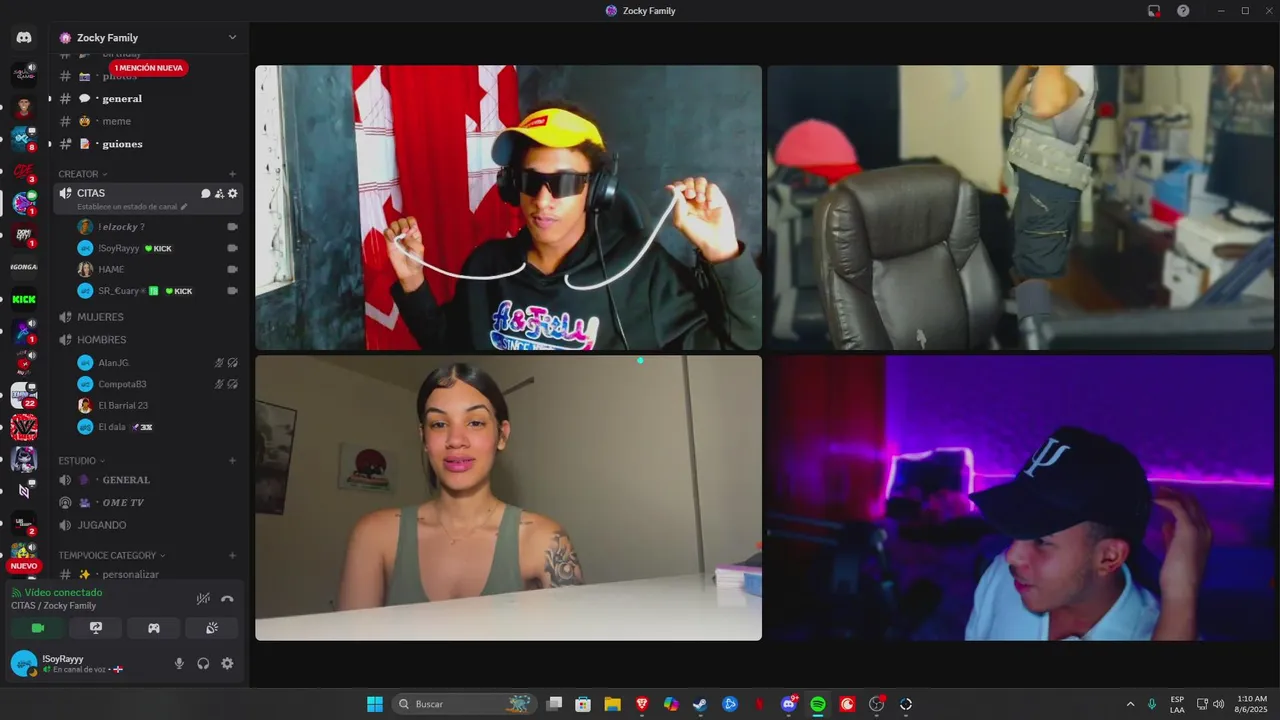The height and width of the screenshot is (720, 1280).
Task: Click Share Screen button in voice panel
Action: point(96,628)
